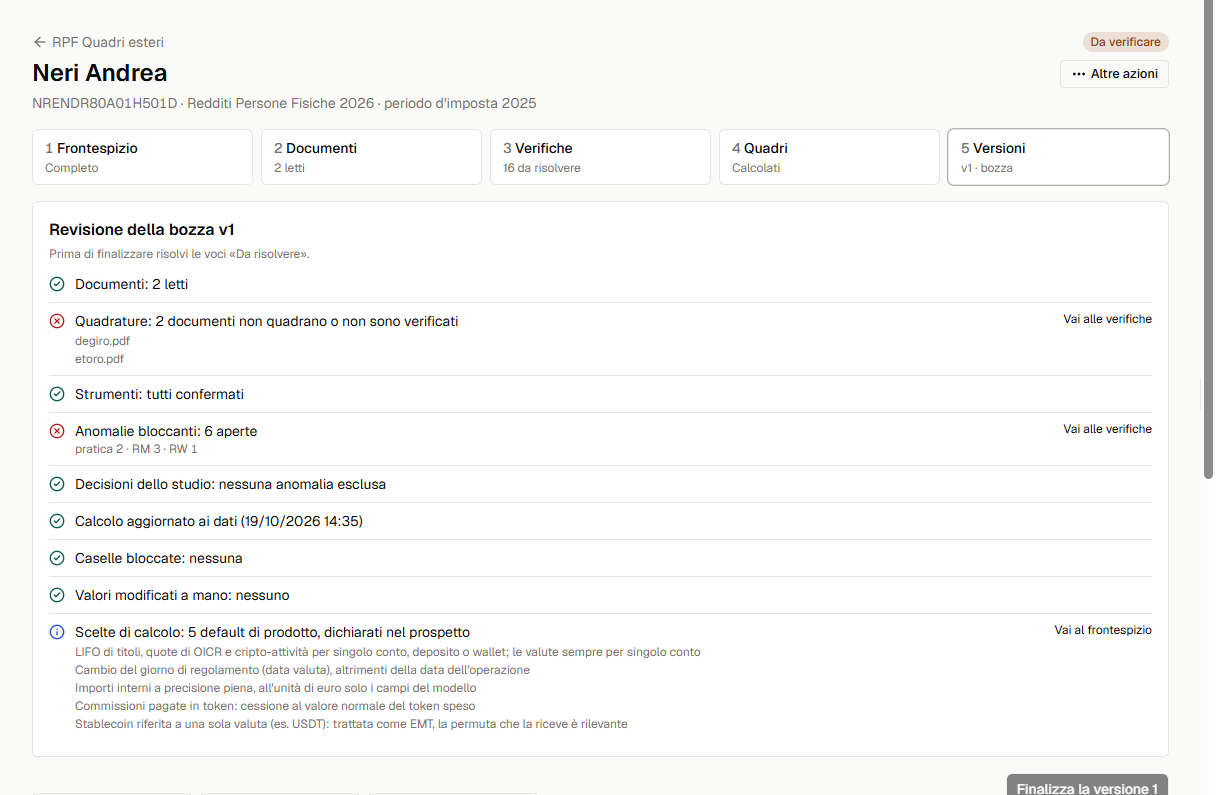Click Finalizza la versione 1 button
The image size is (1216, 795).
click(1087, 785)
